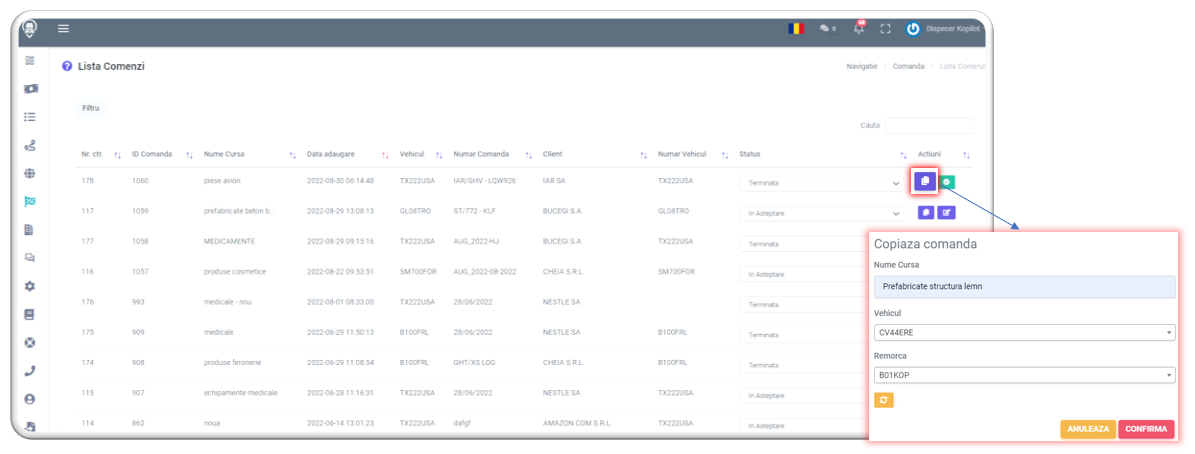Screen dimensions: 1195x454
Task: Open the settings gear in the sidebar
Action: pos(30,286)
